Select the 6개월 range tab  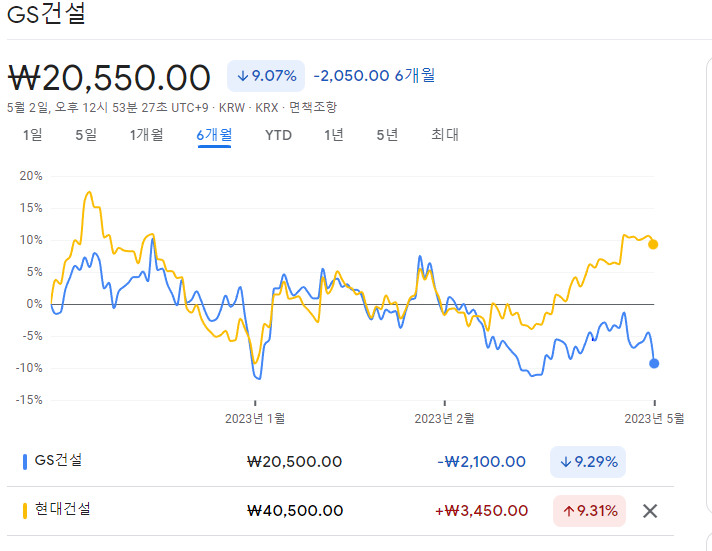(214, 135)
